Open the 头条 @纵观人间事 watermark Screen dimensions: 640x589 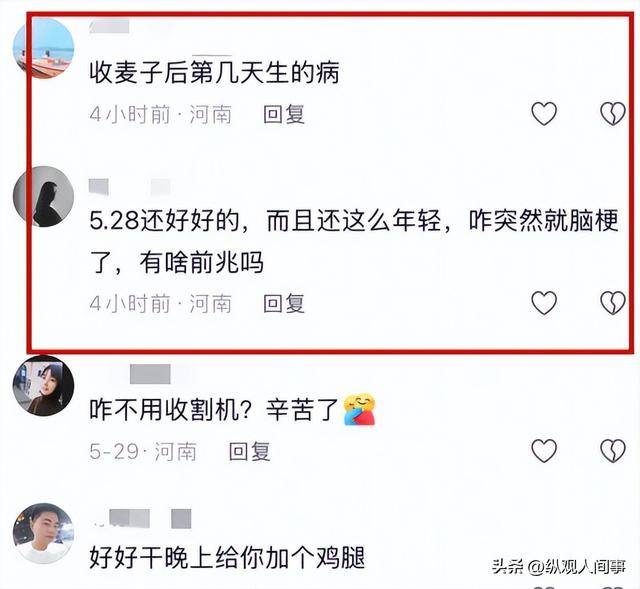point(559,567)
